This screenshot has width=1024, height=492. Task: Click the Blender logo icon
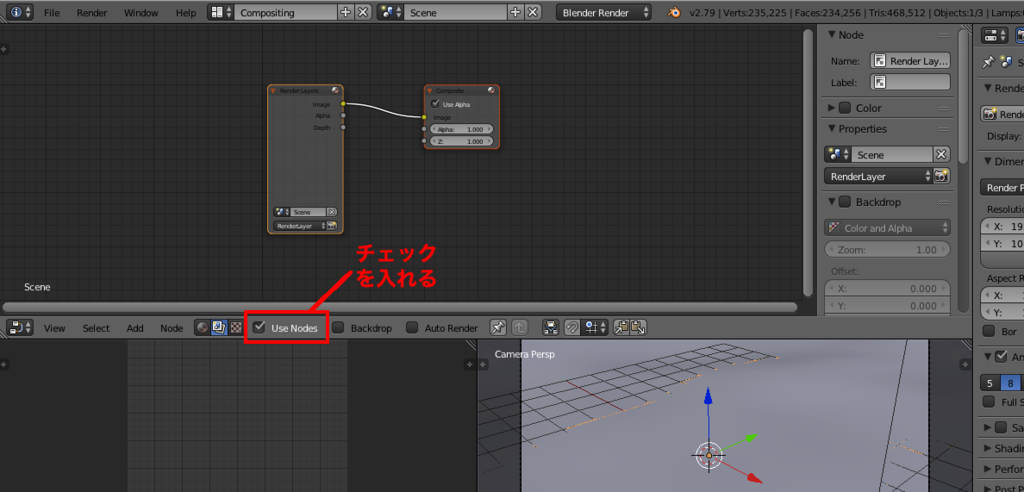[x=676, y=12]
